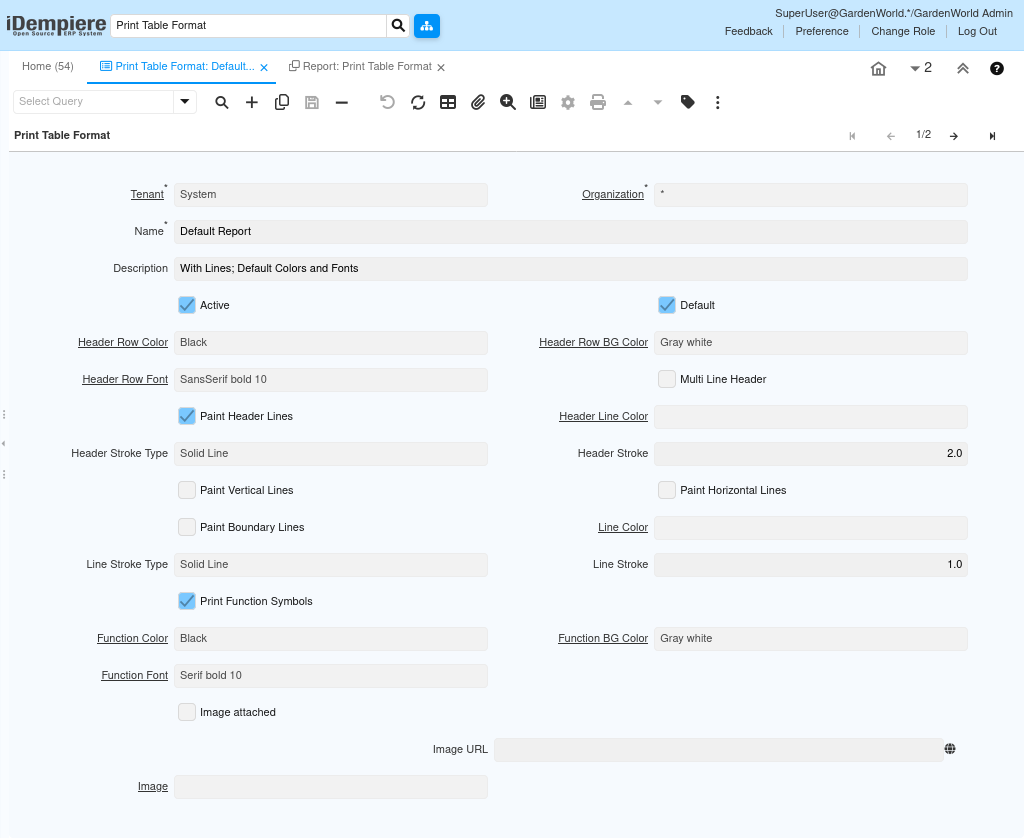Screen dimensions: 1024x838
Task: Open Function Color field
Action: pos(330,639)
